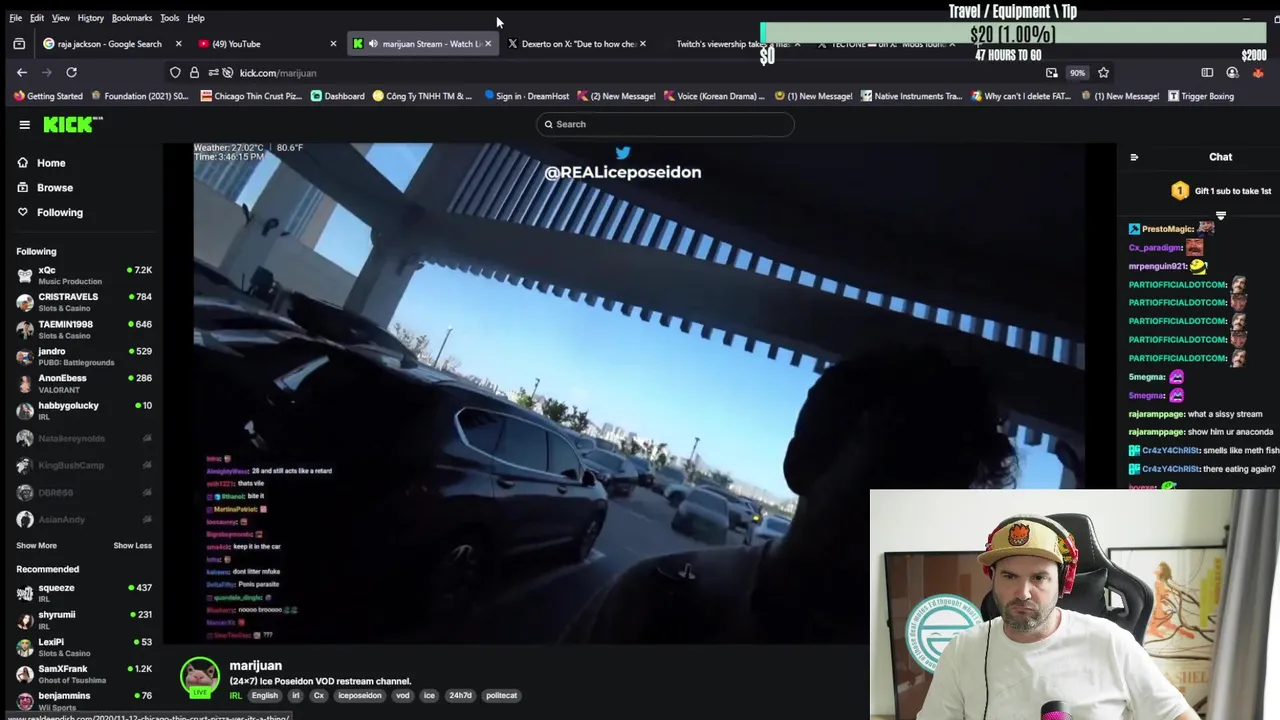Open the Firefox View icon left of tabs
Viewport: 1280px width, 720px height.
pyautogui.click(x=19, y=44)
